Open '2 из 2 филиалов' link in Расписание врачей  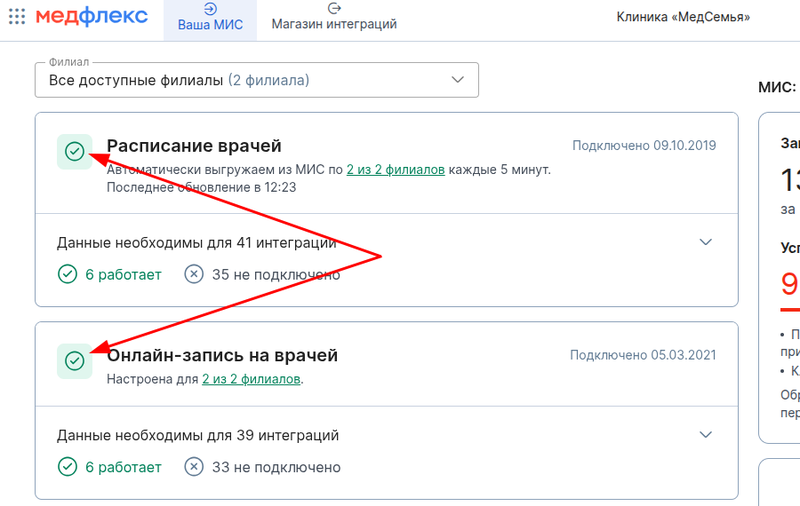(395, 170)
